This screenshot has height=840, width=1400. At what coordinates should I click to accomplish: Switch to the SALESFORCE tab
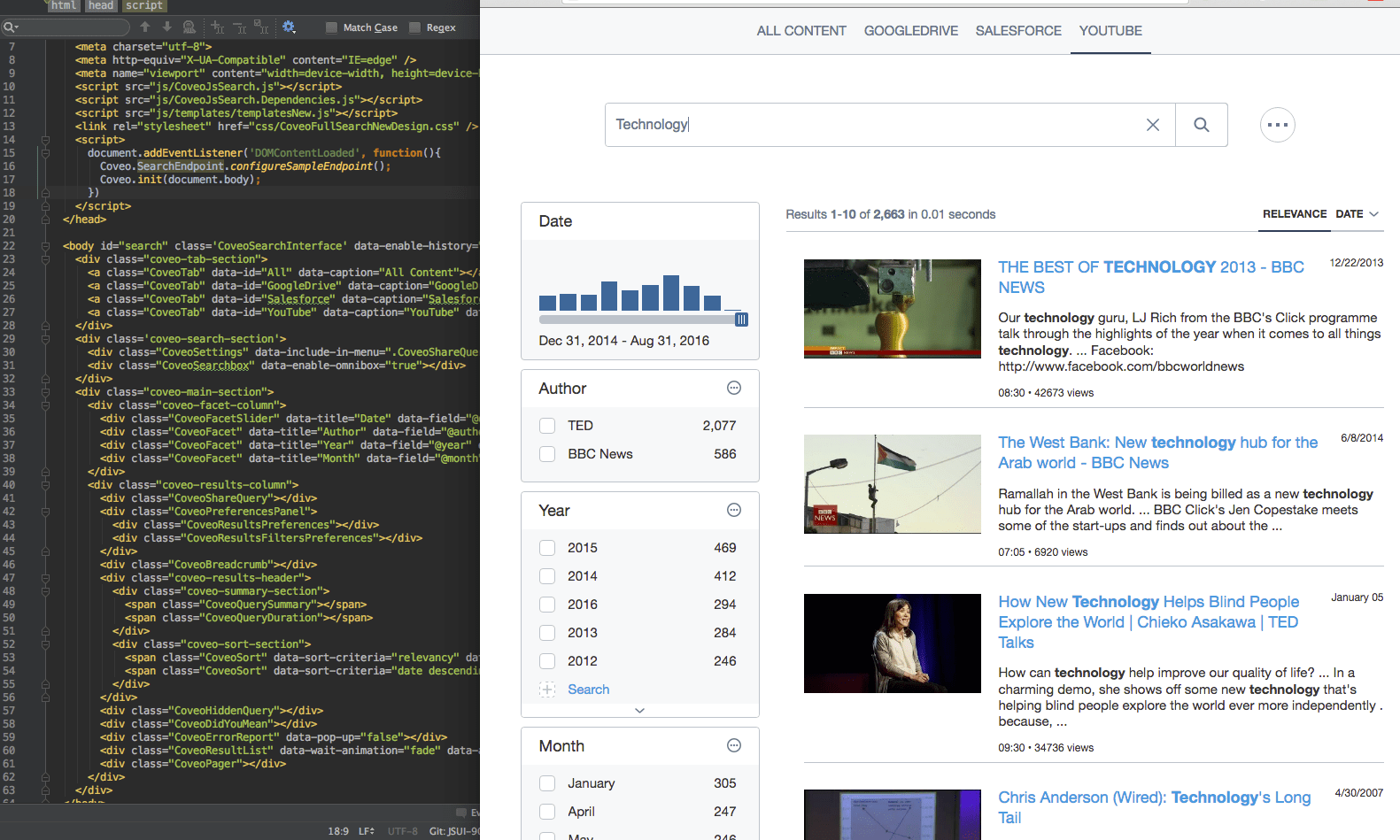coord(1018,30)
